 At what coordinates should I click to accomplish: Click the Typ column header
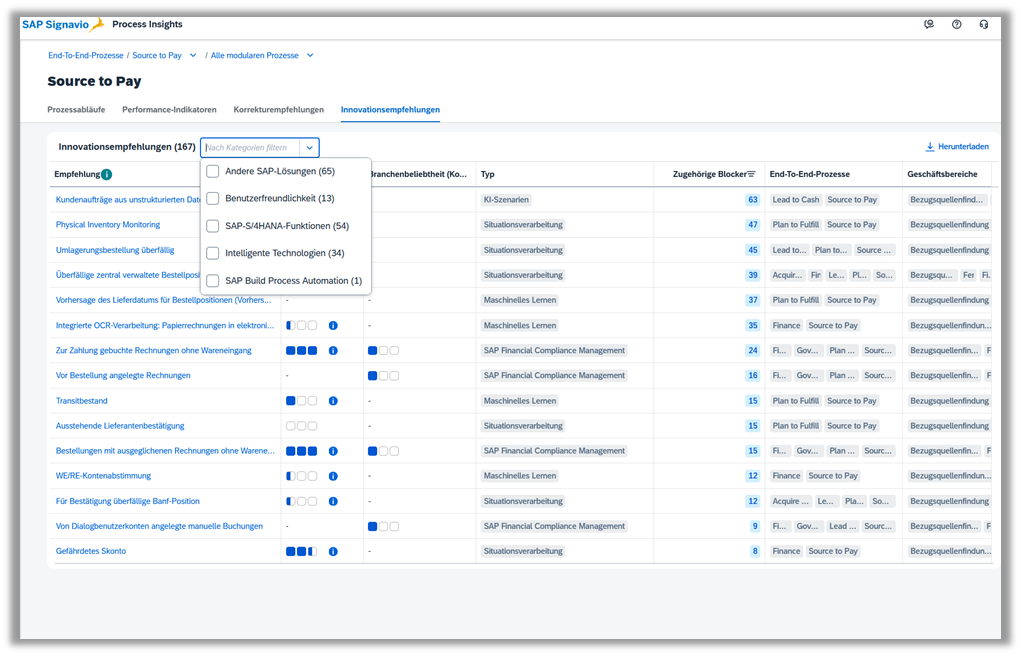tap(488, 174)
